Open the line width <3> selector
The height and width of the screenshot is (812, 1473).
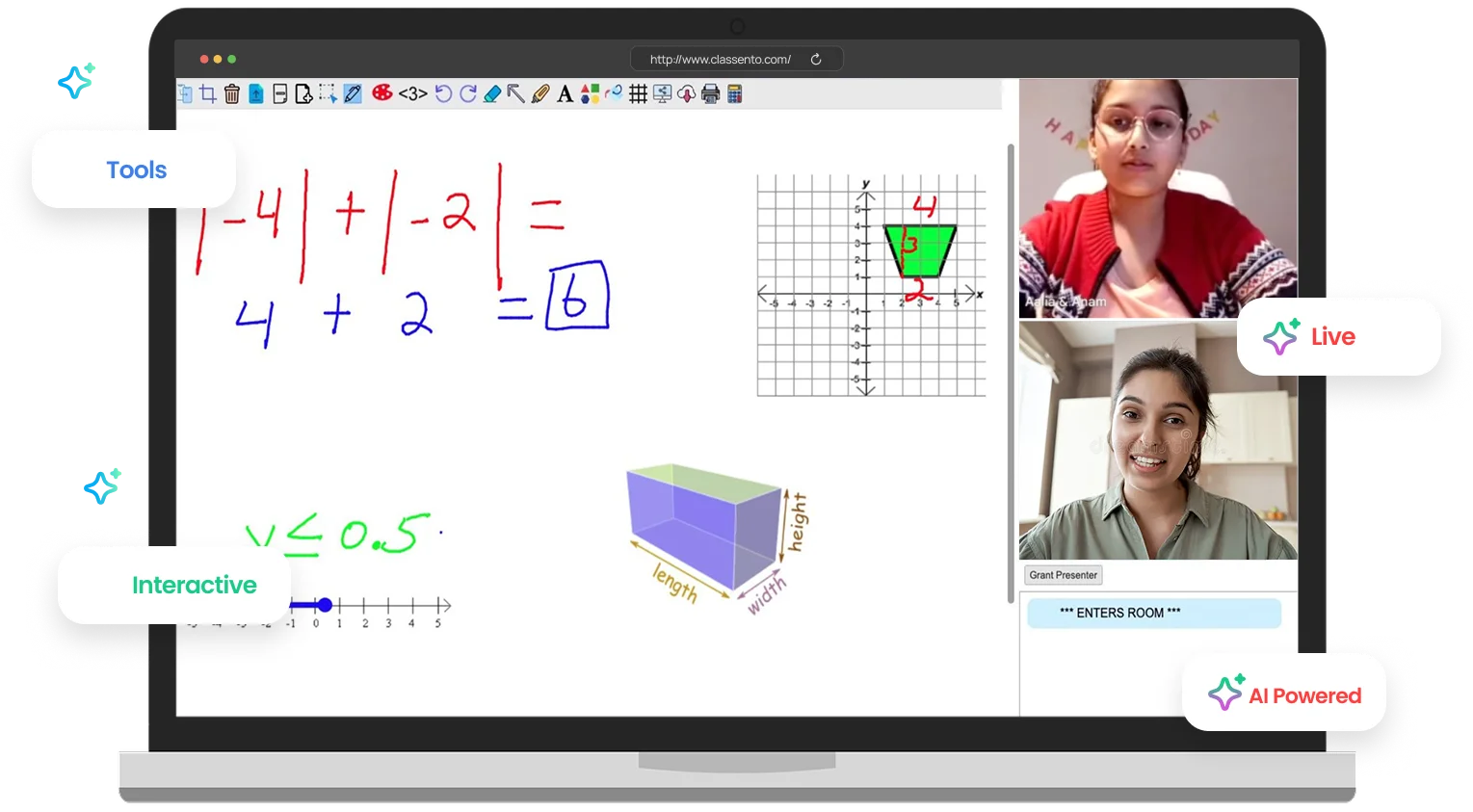[412, 93]
